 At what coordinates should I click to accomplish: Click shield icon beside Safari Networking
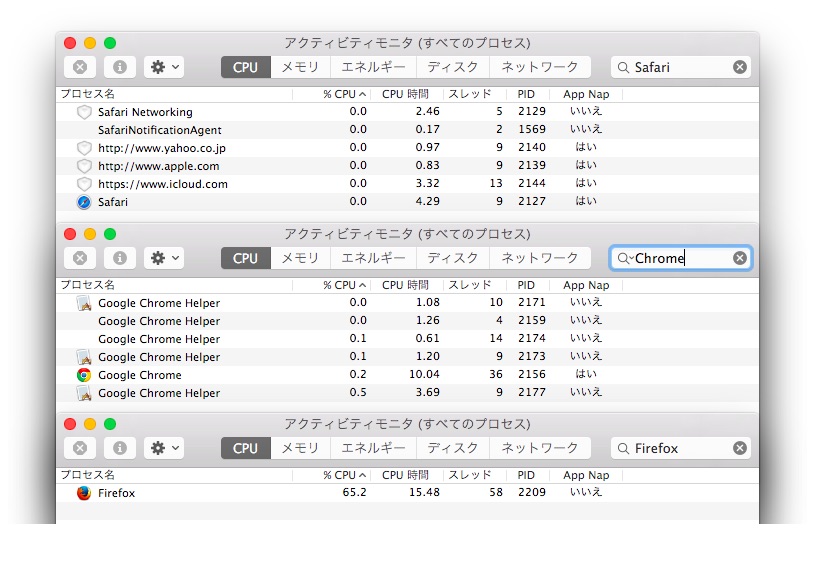[x=84, y=112]
